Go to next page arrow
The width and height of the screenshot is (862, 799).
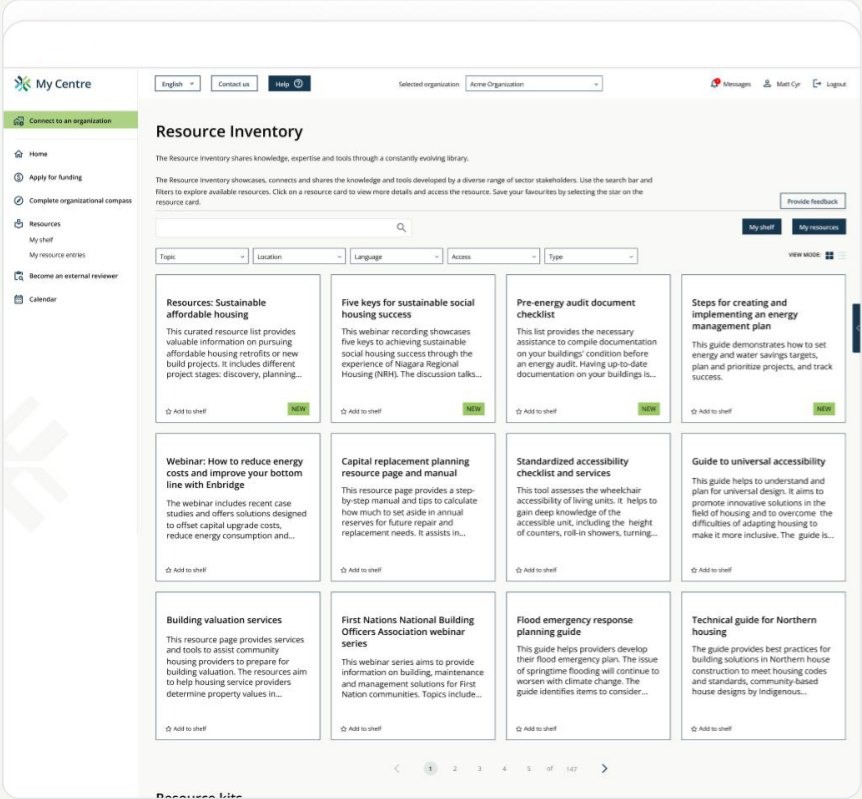(604, 768)
